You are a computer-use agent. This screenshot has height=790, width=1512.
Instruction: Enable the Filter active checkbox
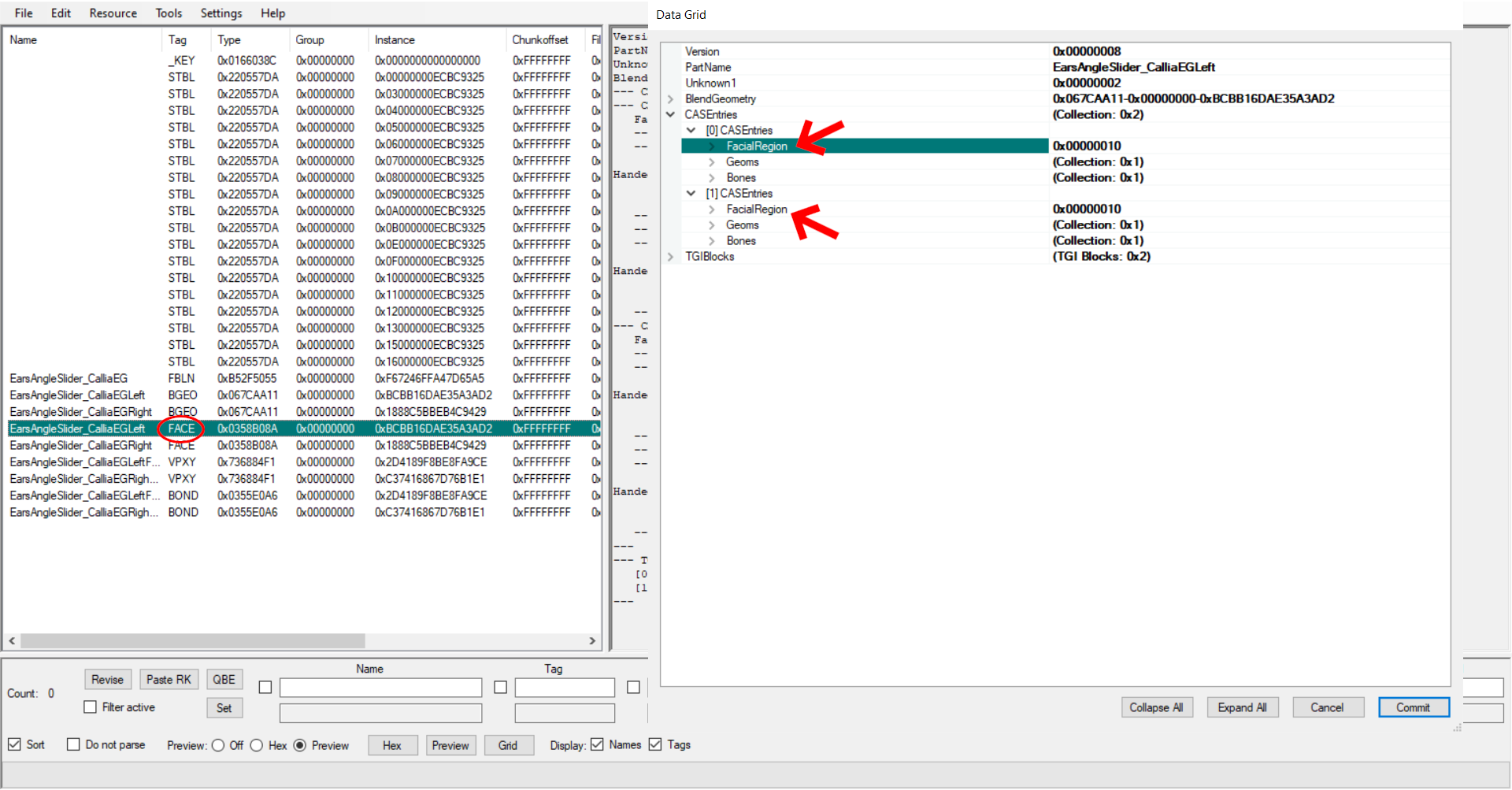[91, 707]
